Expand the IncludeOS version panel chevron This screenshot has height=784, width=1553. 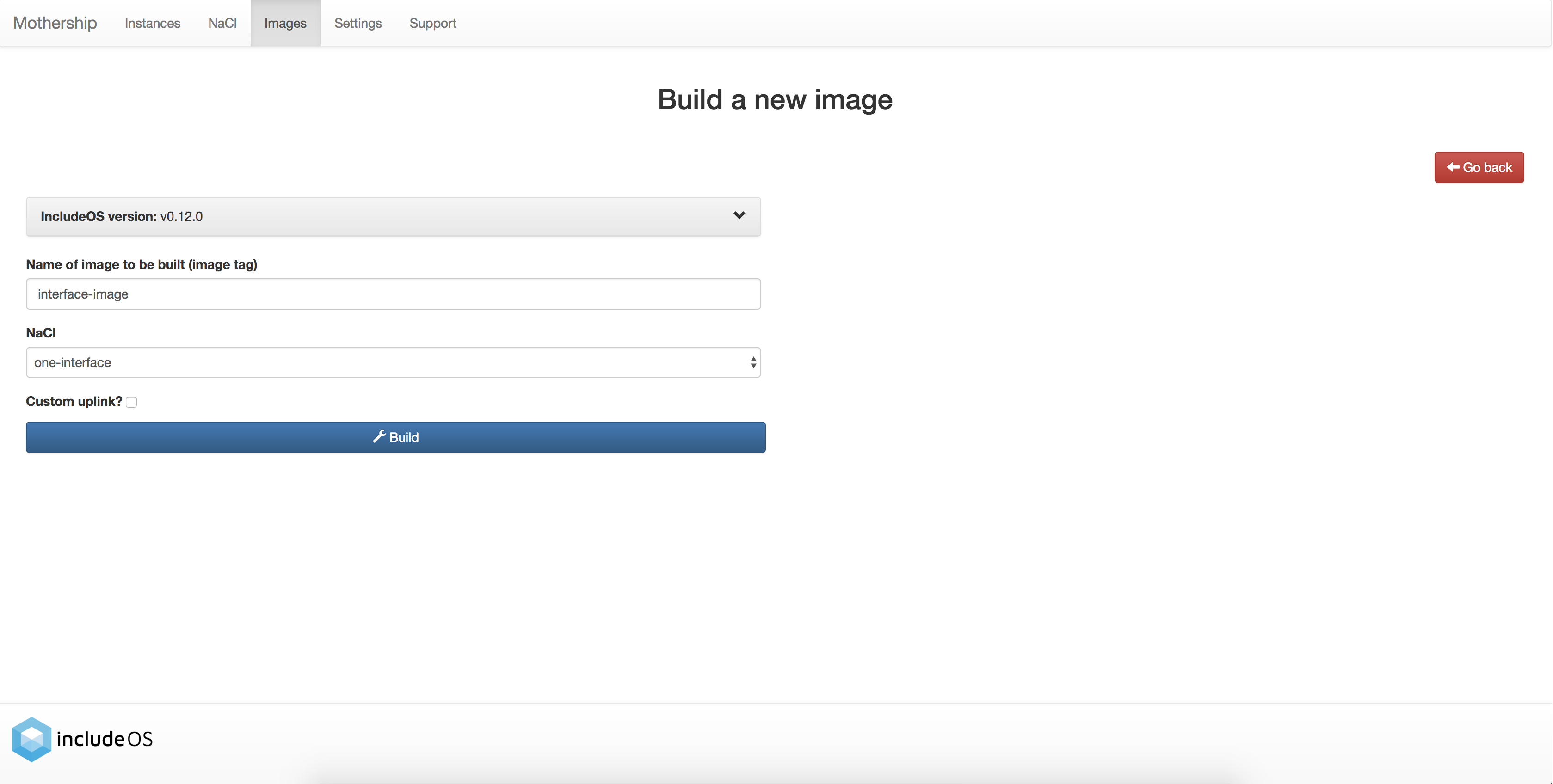739,215
